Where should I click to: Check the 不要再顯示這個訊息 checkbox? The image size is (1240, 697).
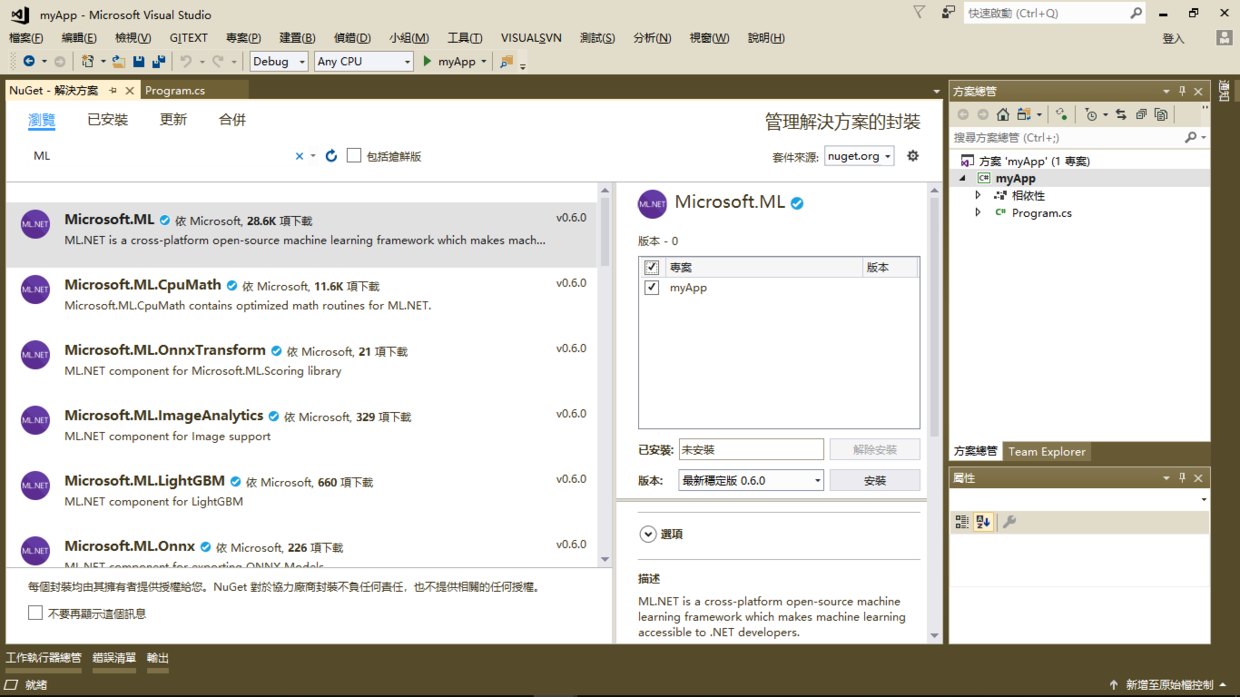click(x=36, y=613)
